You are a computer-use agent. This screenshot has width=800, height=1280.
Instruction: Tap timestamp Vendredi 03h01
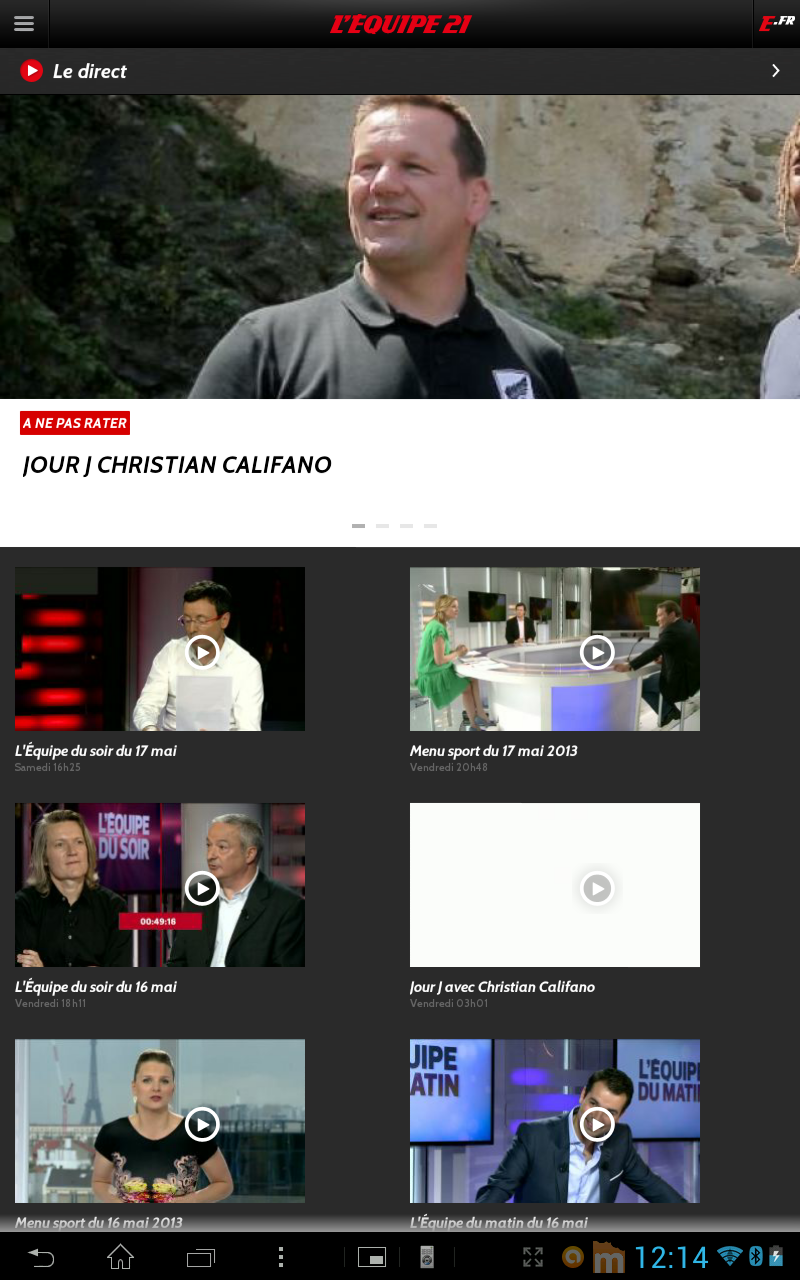[x=449, y=1004]
